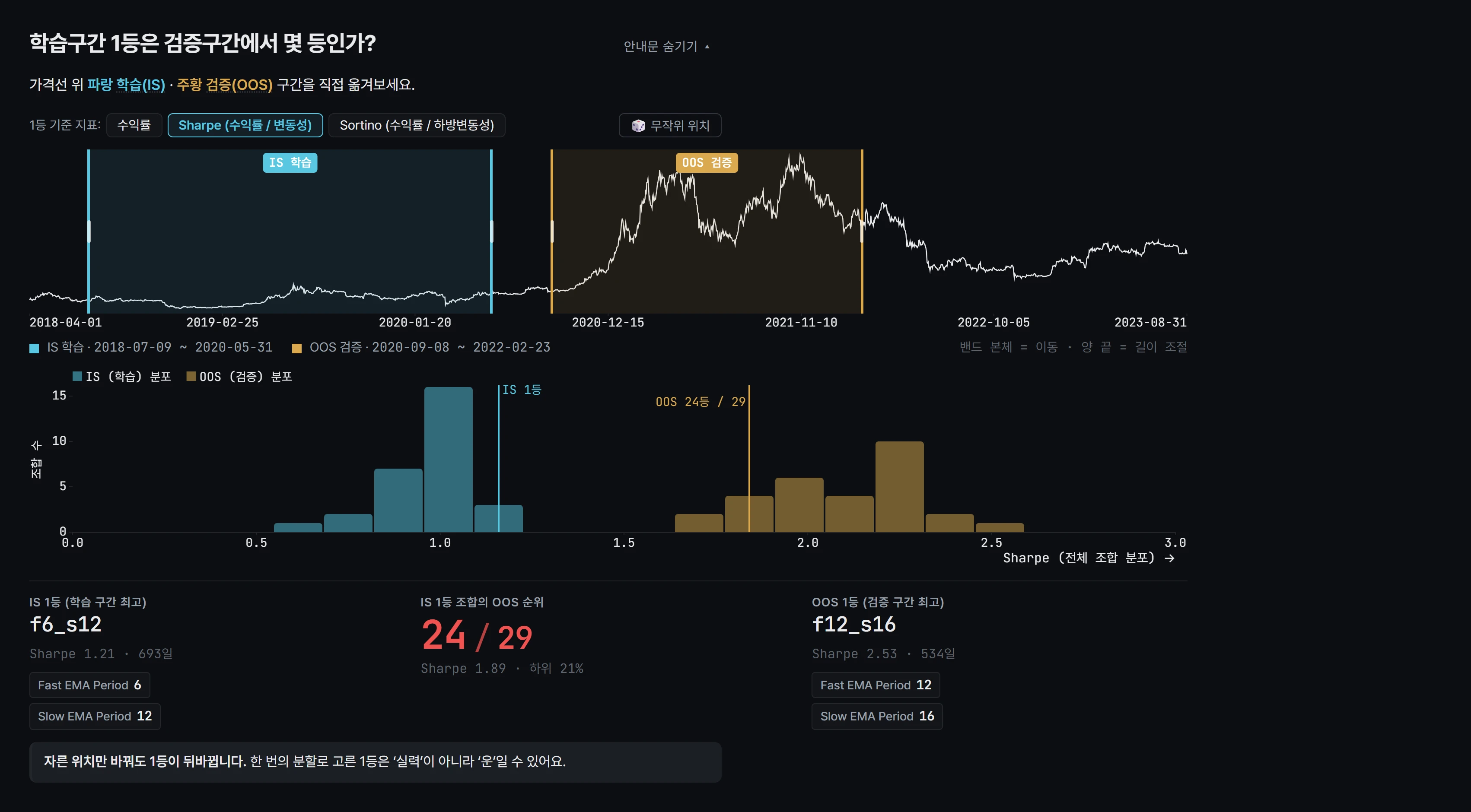Screen dimensions: 1471x812
Task: Click the orange OOS 검증 legend swatch
Action: point(297,348)
